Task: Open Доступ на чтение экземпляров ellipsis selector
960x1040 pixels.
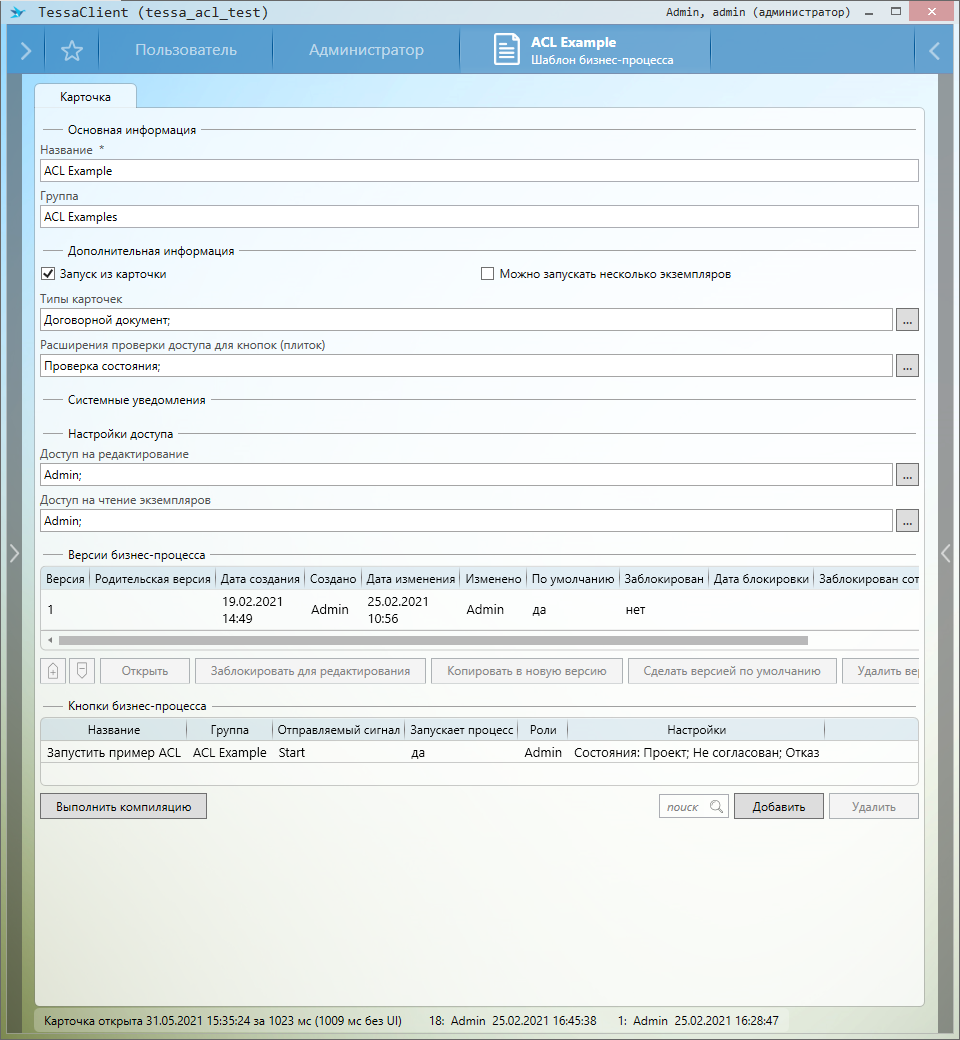Action: tap(907, 521)
